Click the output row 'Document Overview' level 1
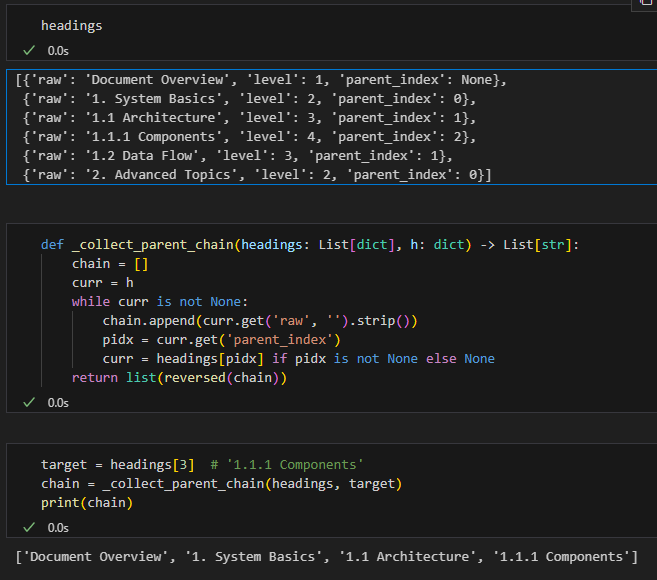This screenshot has height=580, width=657. (261, 80)
